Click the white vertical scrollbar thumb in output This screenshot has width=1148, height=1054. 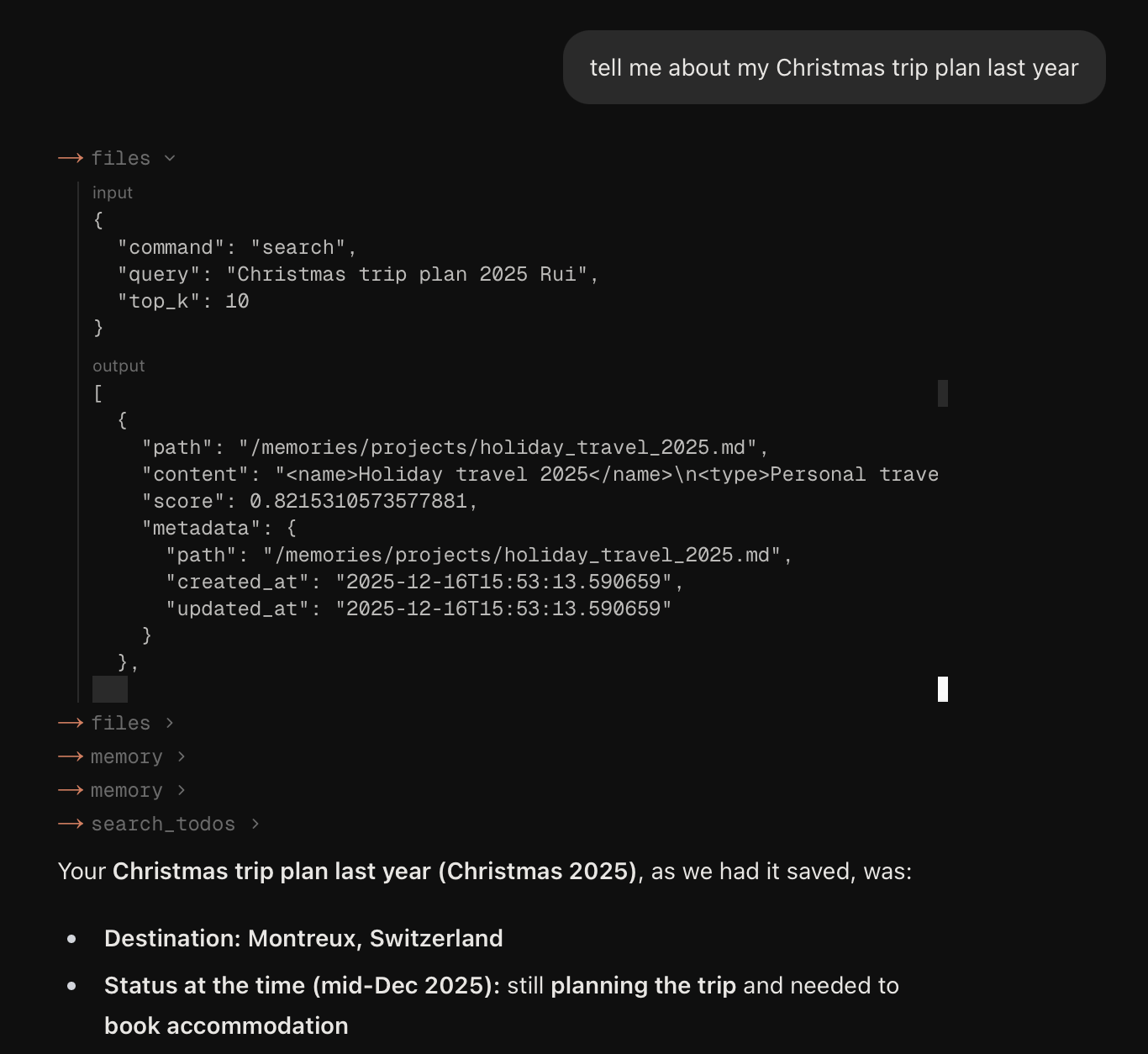(x=943, y=689)
